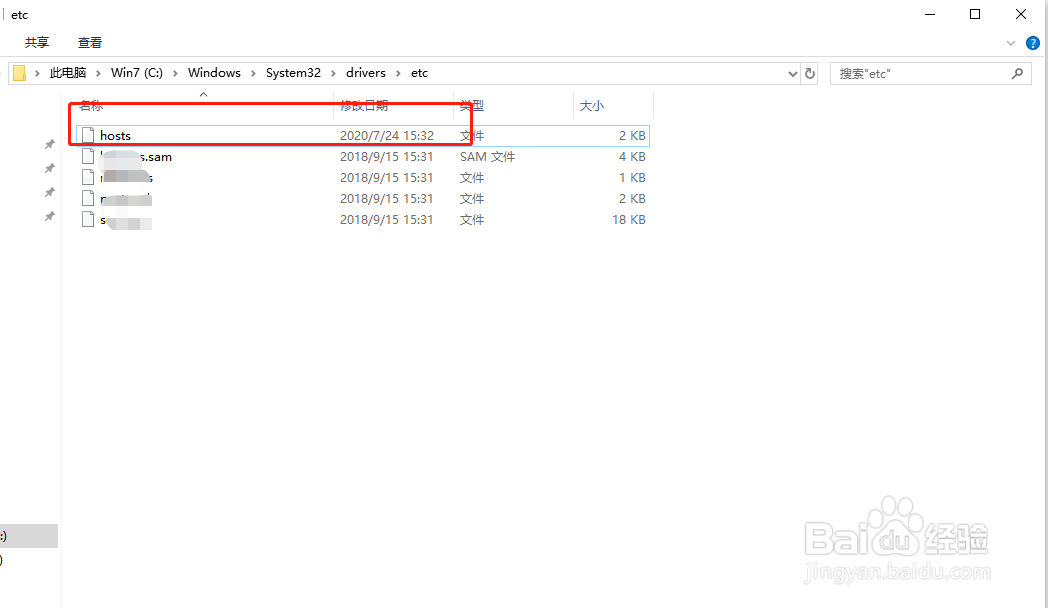
Task: Open the address bar history dropdown
Action: click(x=793, y=73)
